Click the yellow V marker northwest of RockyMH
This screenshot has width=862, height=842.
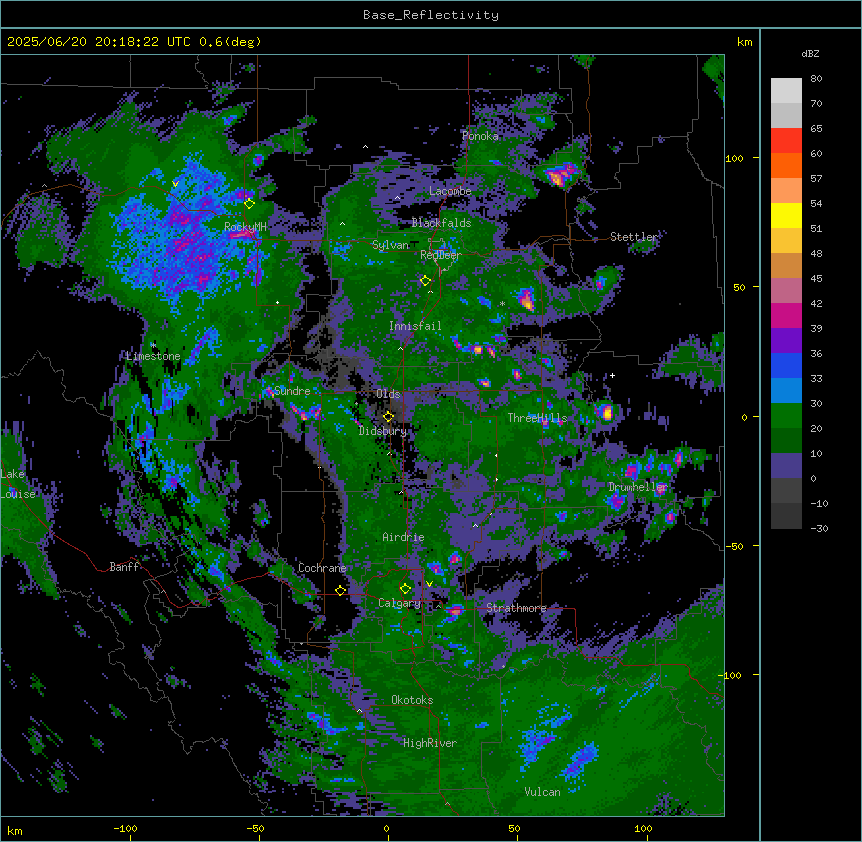pyautogui.click(x=175, y=184)
